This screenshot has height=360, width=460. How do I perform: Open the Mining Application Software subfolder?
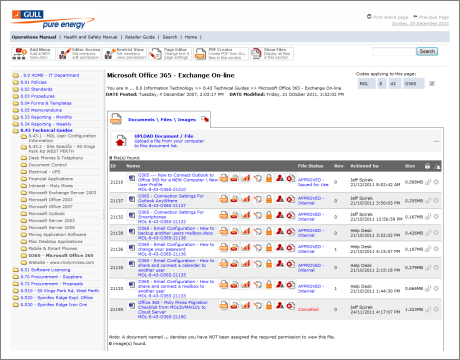(57, 234)
